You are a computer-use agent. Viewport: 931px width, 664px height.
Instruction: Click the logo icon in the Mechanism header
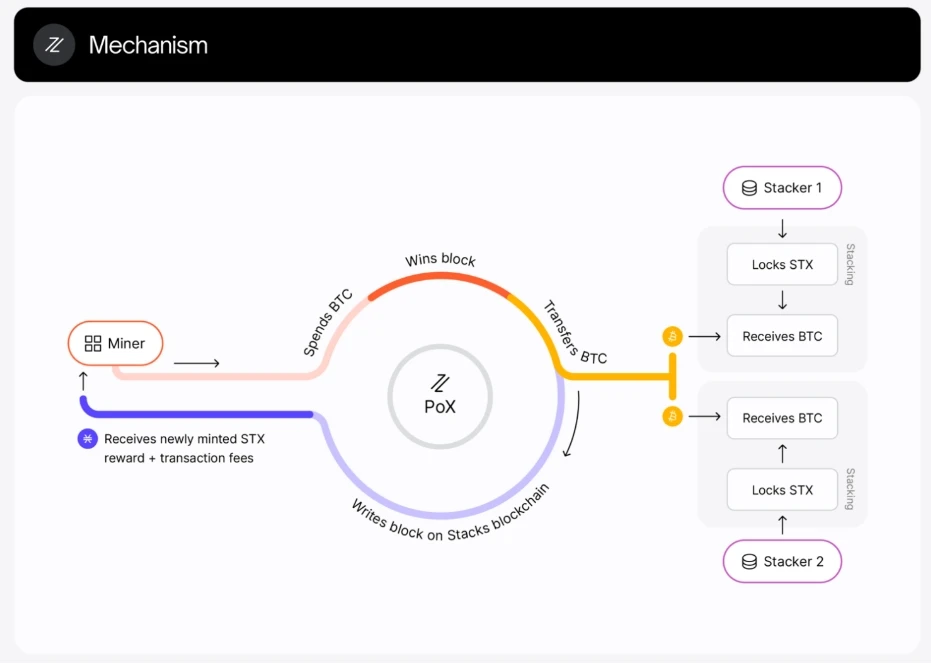coord(54,45)
